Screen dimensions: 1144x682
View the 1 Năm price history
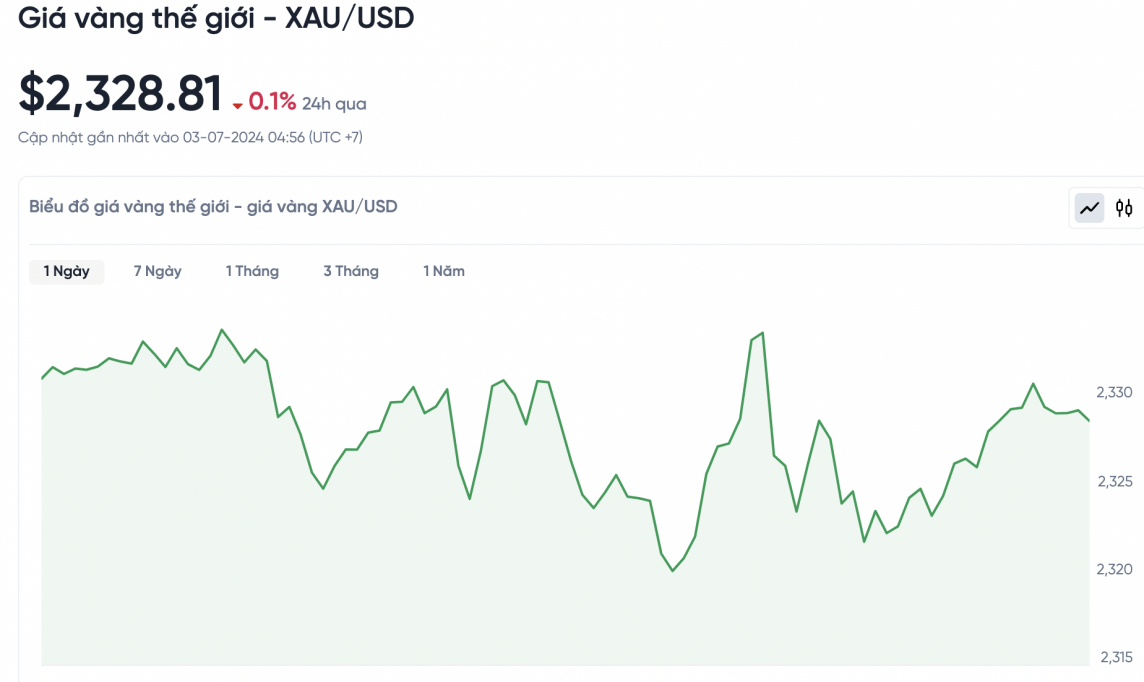pos(444,271)
